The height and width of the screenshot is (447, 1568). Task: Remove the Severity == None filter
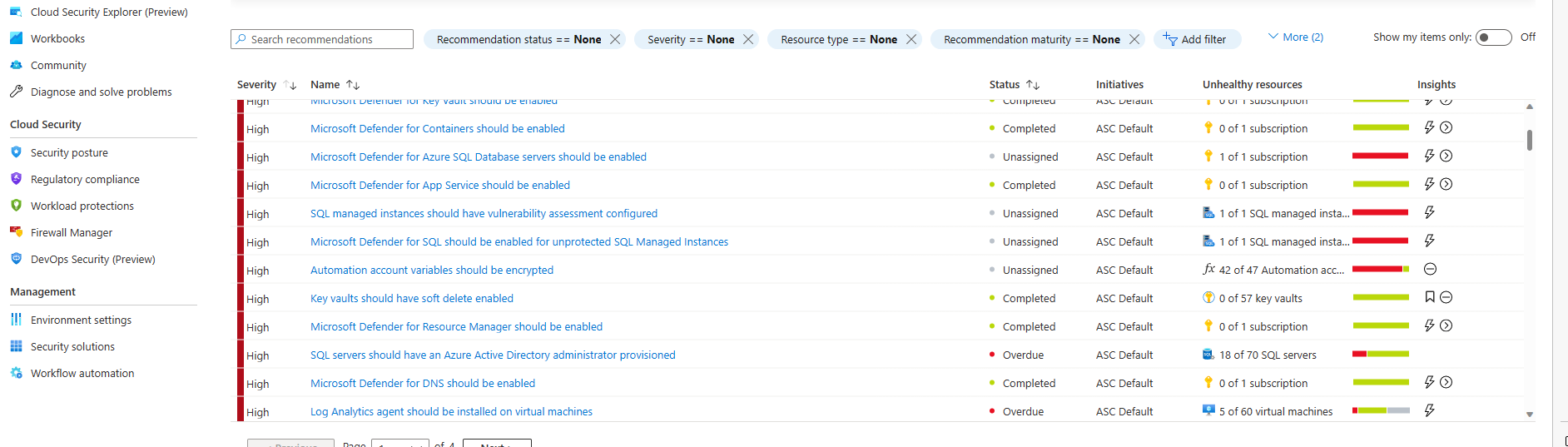748,39
